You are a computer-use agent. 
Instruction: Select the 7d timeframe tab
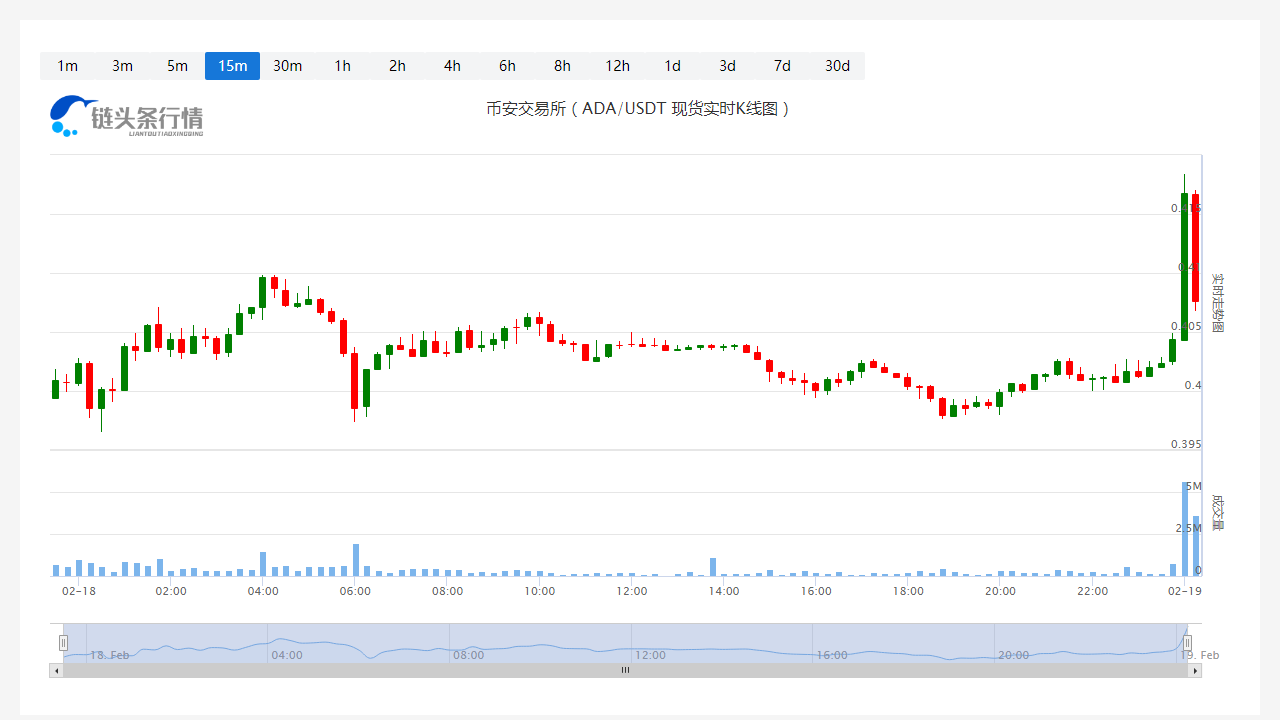point(782,66)
